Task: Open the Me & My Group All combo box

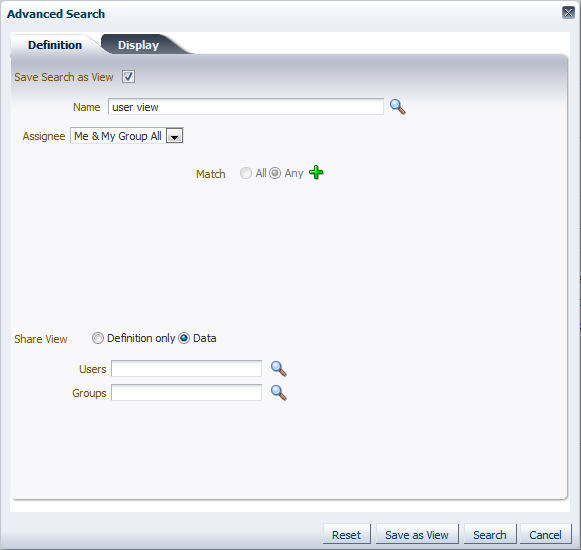Action: pos(127,136)
